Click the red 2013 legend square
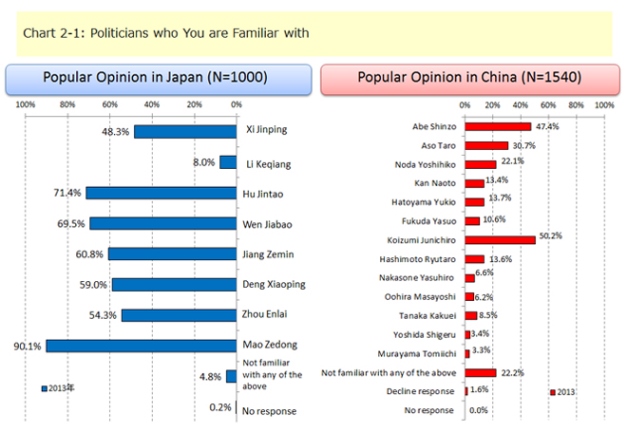 (552, 391)
